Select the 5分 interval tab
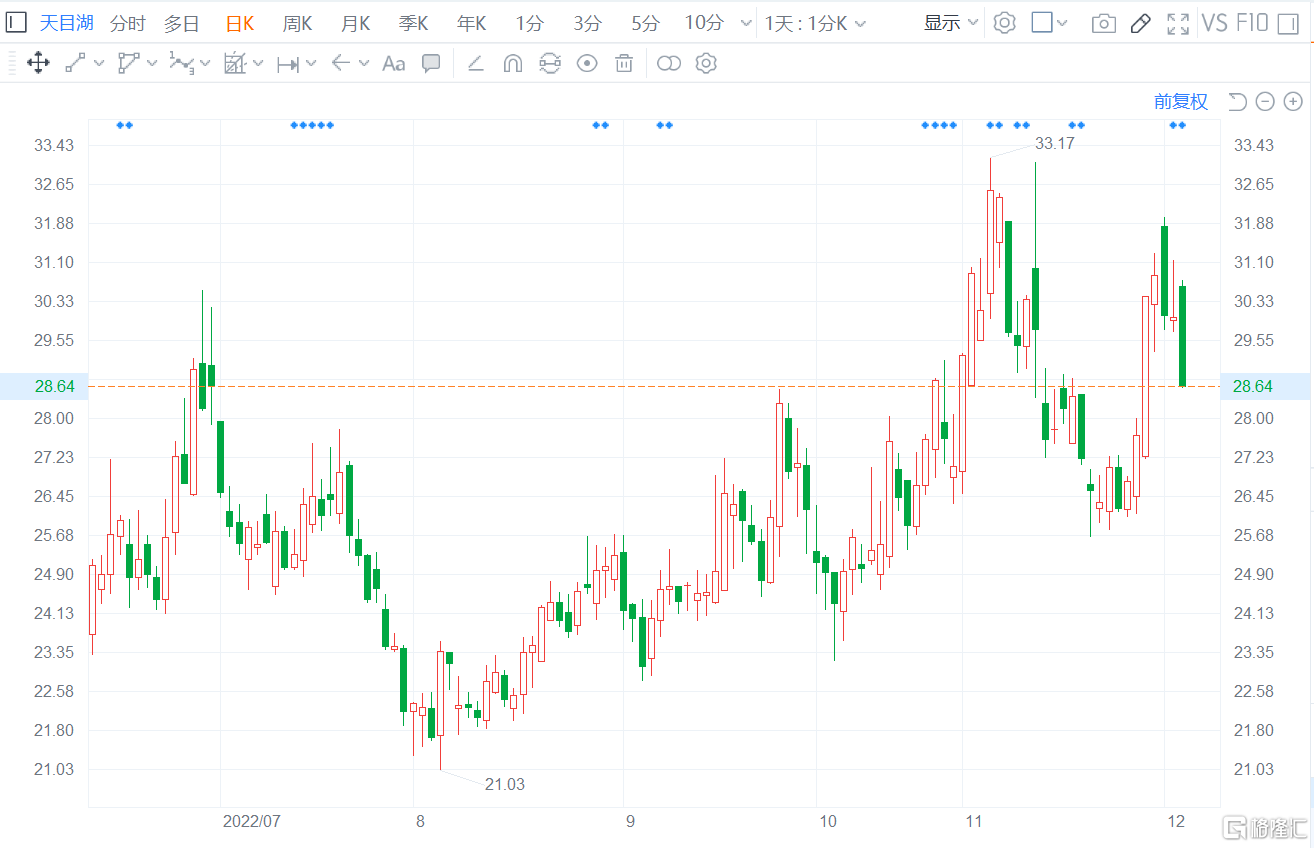 coord(646,23)
